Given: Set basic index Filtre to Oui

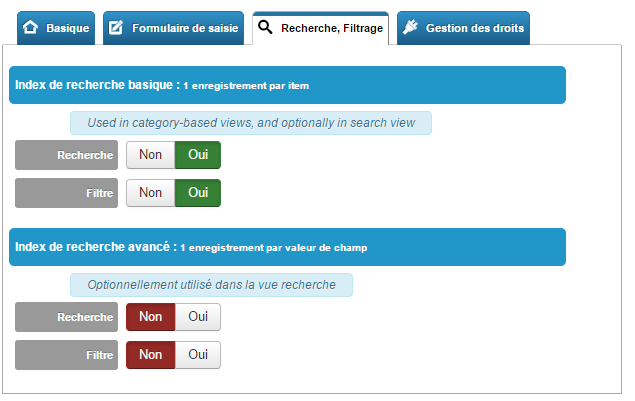Looking at the screenshot, I should point(198,193).
